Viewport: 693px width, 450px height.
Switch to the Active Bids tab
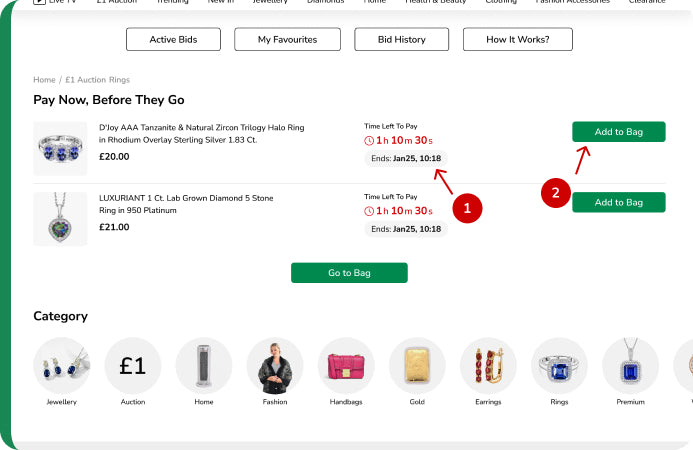173,39
